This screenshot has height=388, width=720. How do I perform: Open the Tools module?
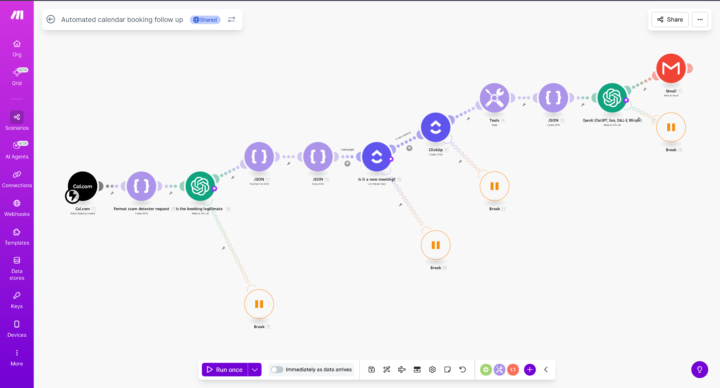tap(494, 98)
